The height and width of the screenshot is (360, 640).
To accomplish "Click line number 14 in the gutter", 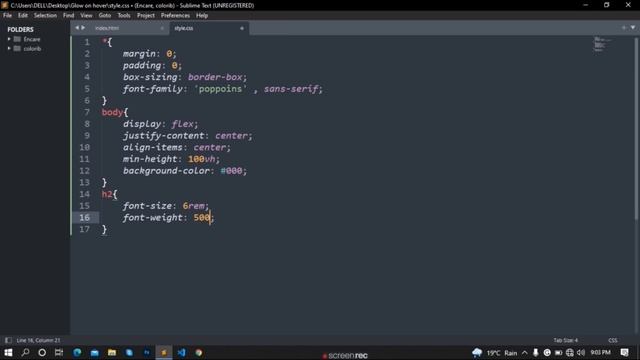I will [84, 194].
